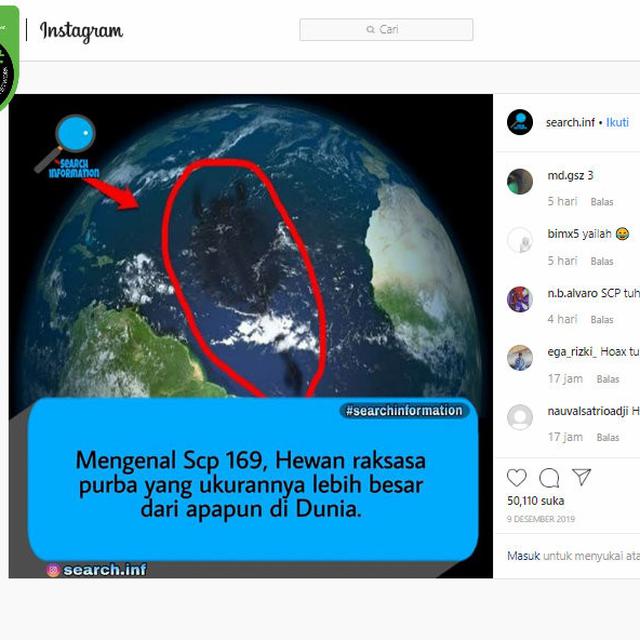
Task: Open the search.inf username link
Action: (570, 122)
